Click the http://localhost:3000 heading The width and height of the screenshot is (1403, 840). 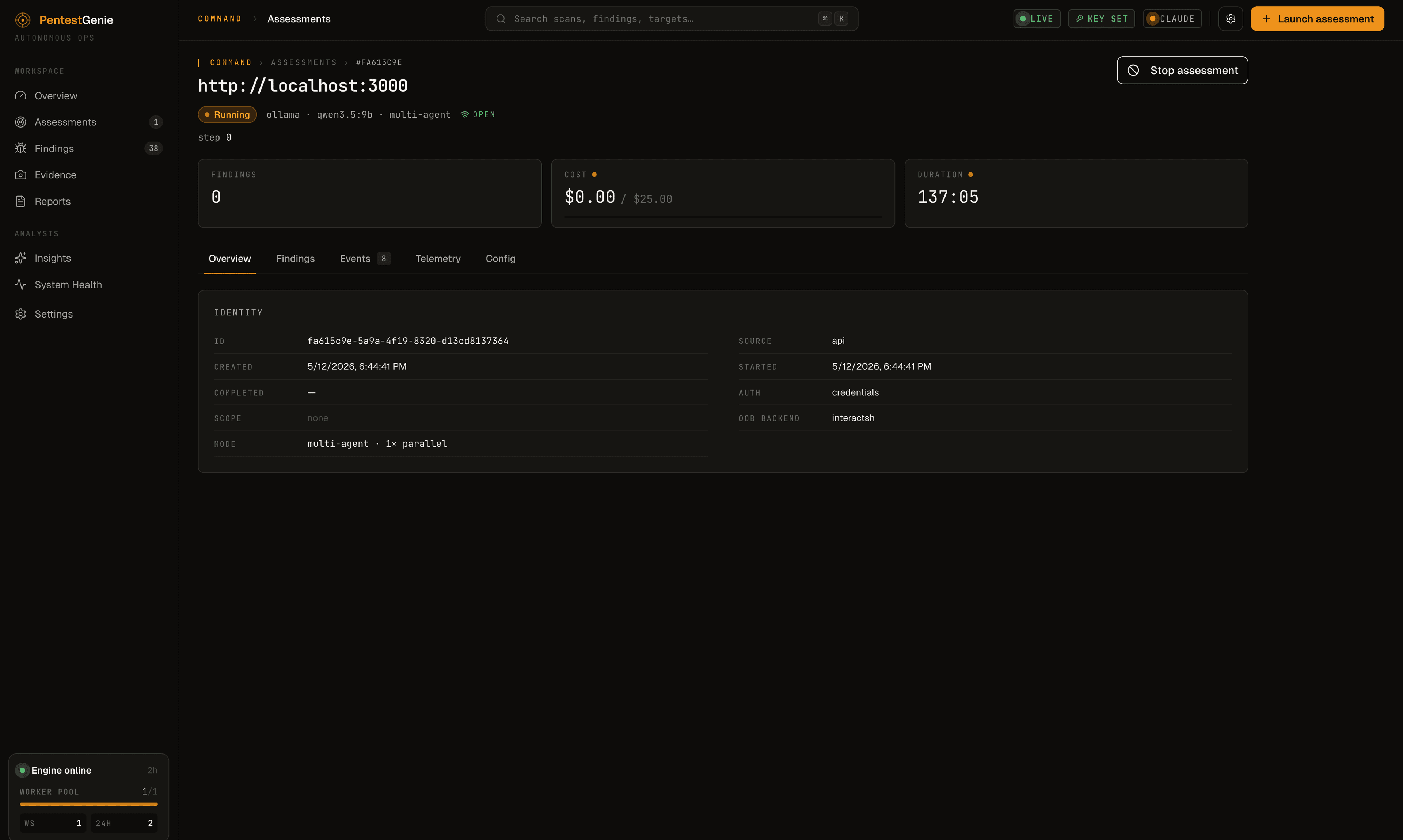point(303,85)
